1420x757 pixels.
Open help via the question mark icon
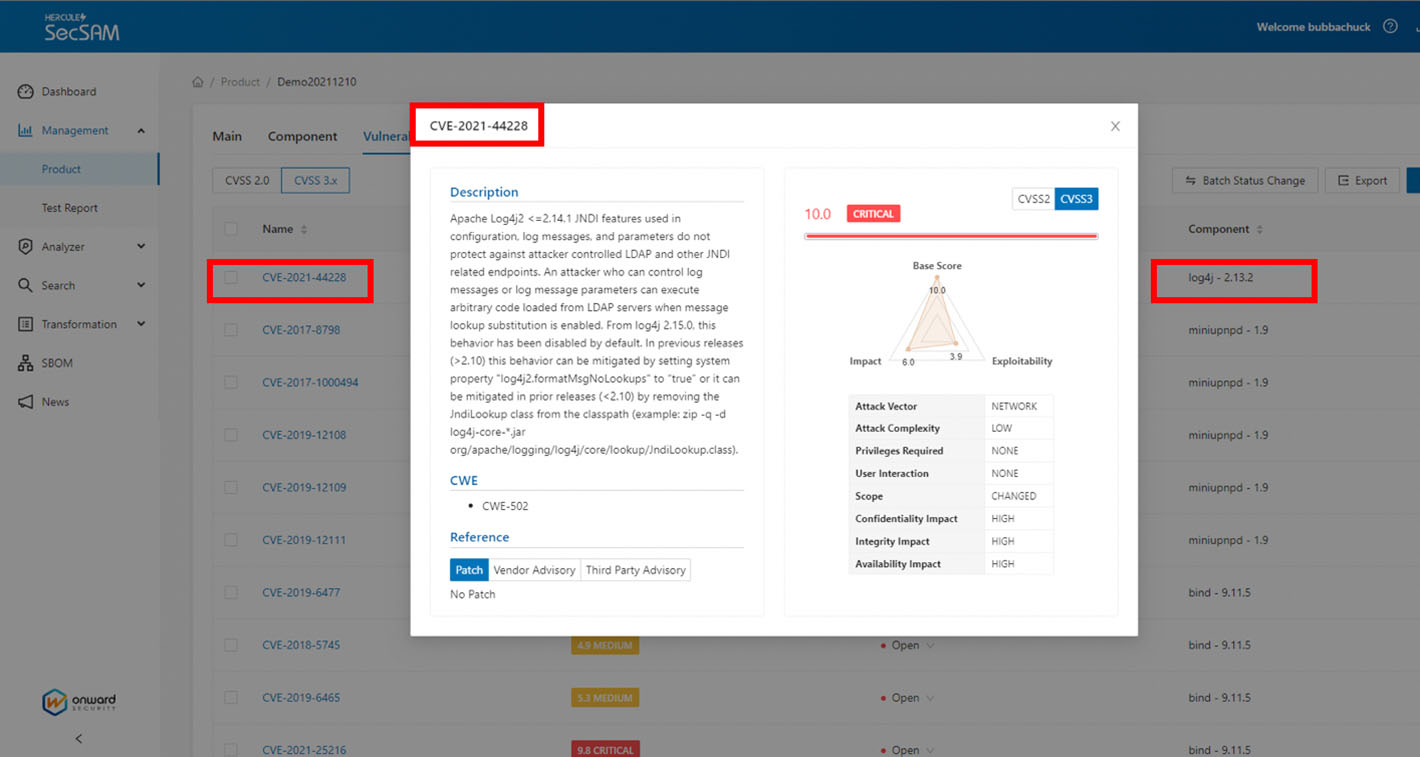point(1390,27)
